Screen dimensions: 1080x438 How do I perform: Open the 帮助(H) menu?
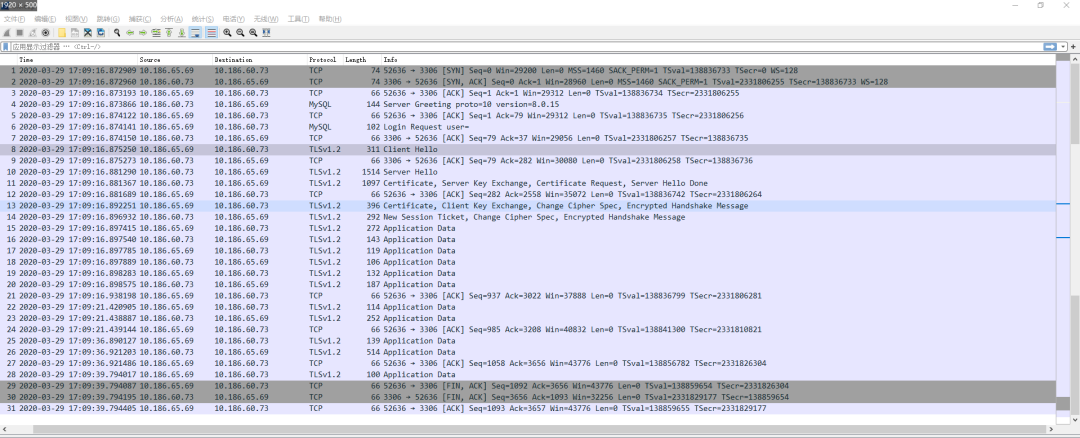[330, 19]
